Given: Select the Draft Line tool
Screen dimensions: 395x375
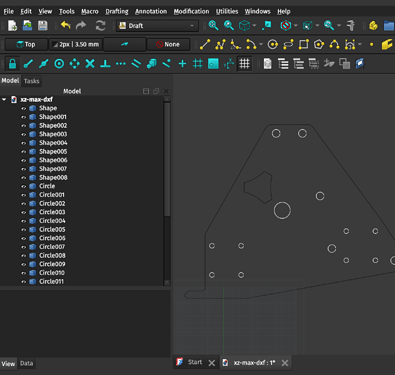Looking at the screenshot, I should (x=205, y=44).
